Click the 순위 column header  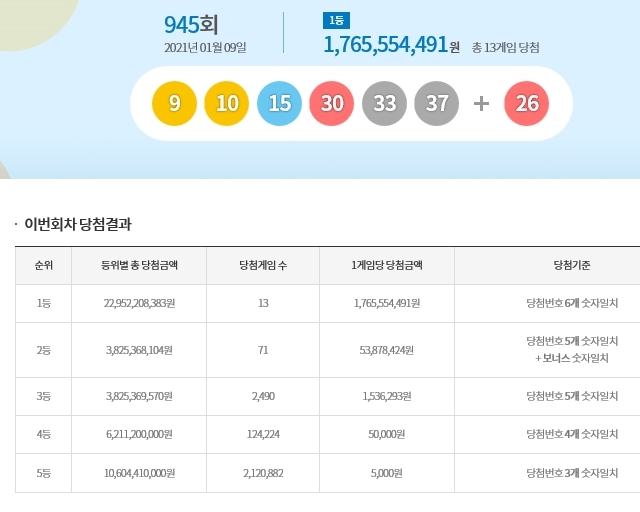point(43,265)
